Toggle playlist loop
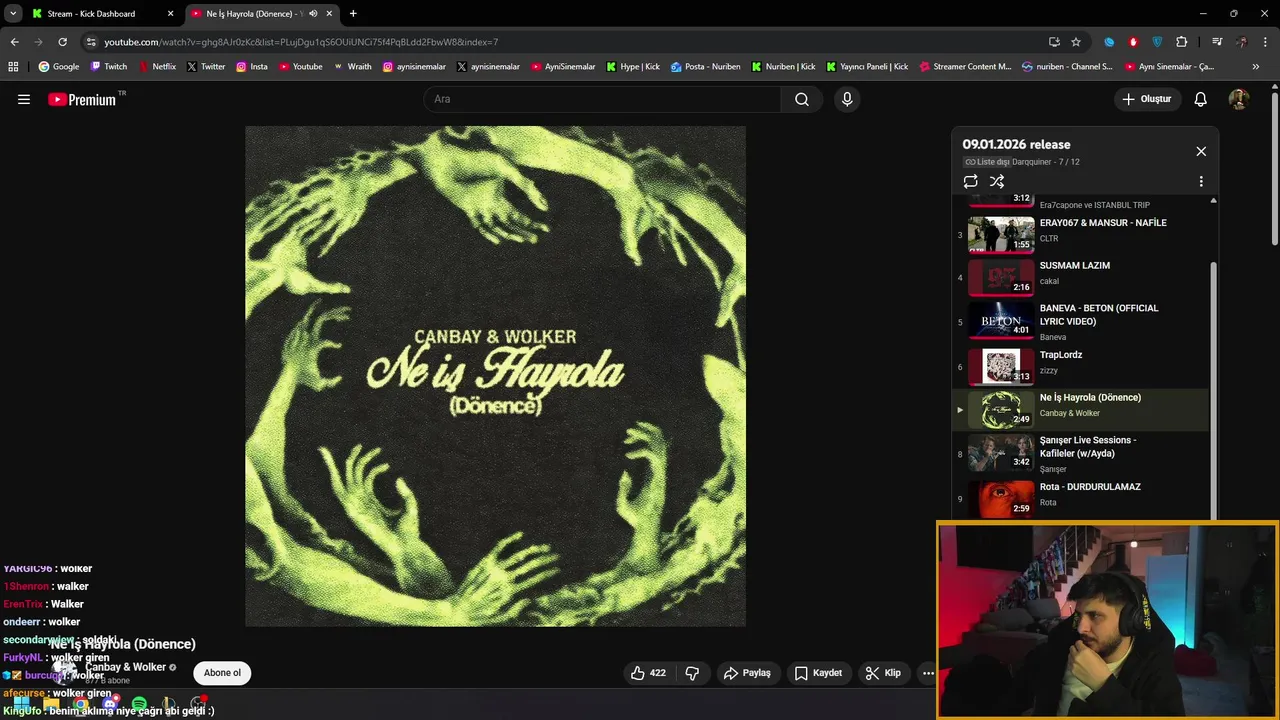Screen dimensions: 1280x720 tap(970, 181)
